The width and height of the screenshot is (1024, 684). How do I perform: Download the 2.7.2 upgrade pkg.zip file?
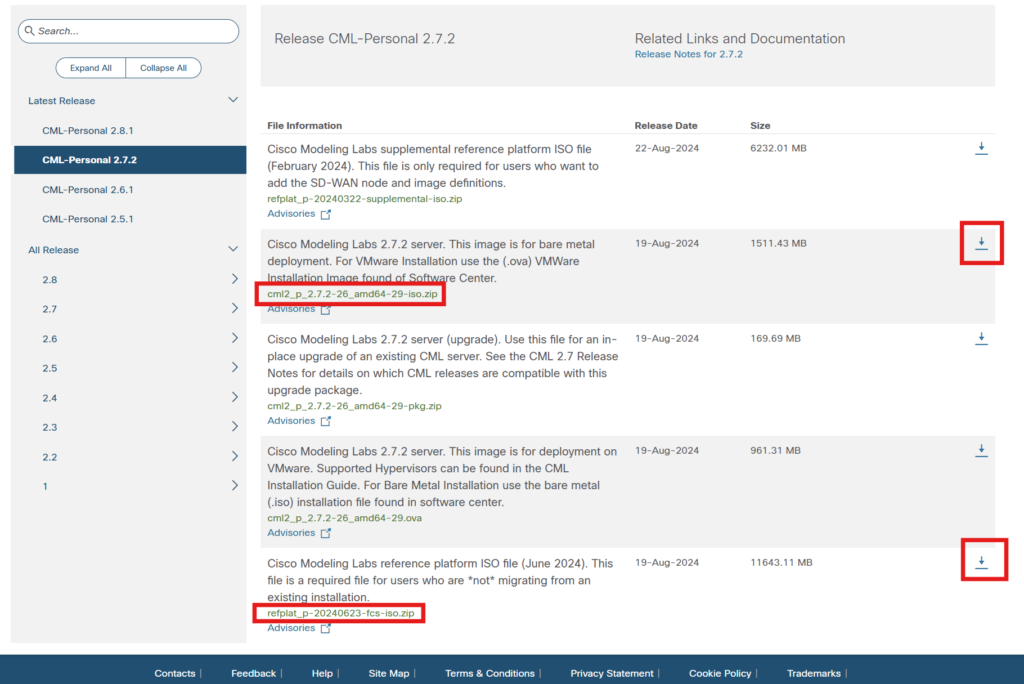click(981, 338)
